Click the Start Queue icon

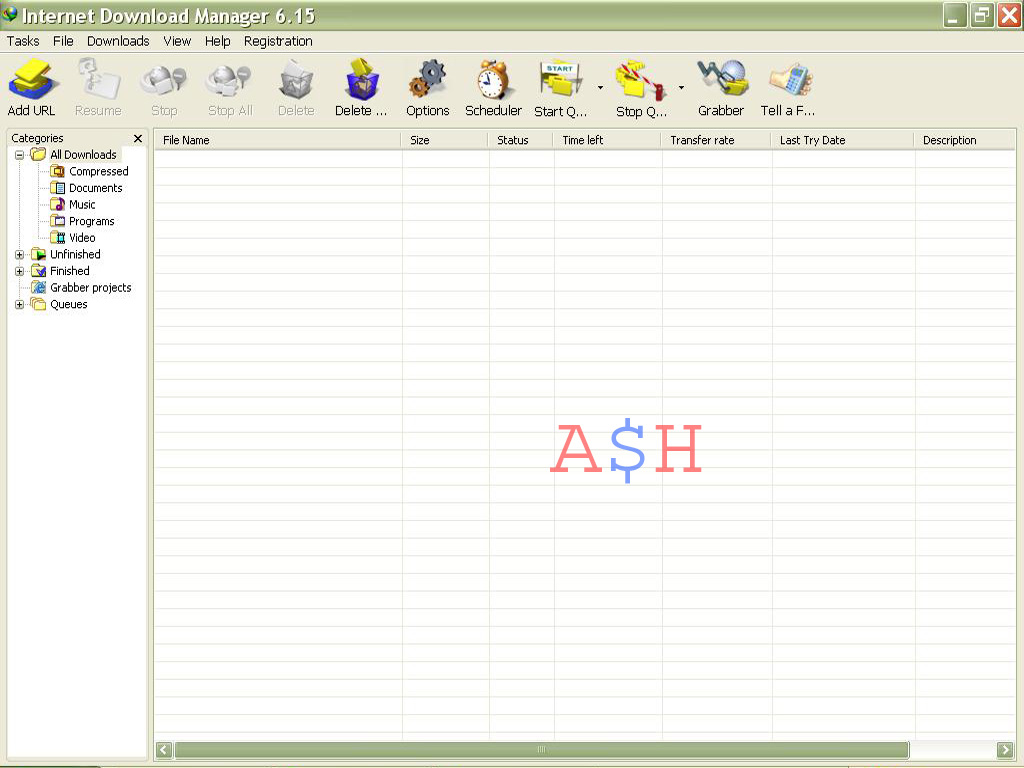(561, 80)
